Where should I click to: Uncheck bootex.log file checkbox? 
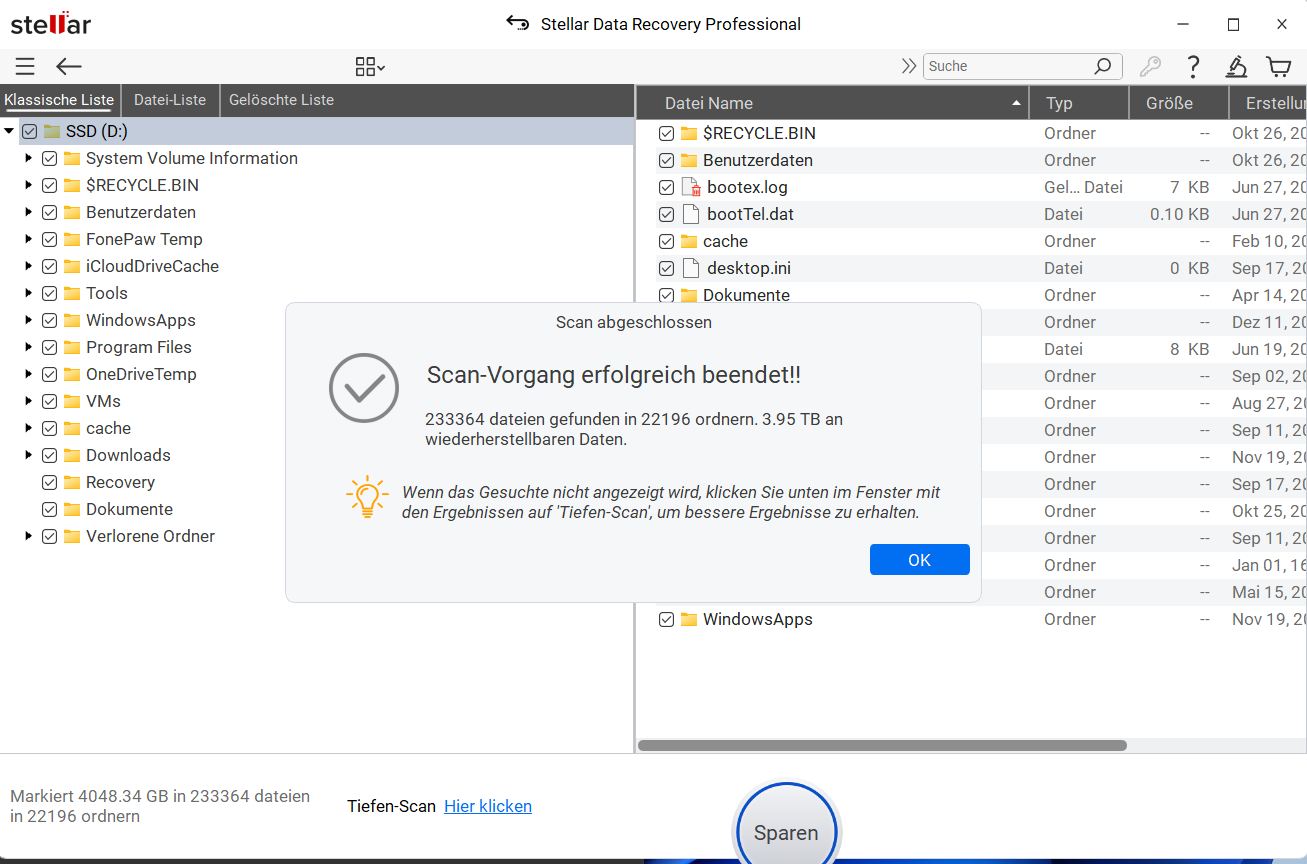coord(666,187)
